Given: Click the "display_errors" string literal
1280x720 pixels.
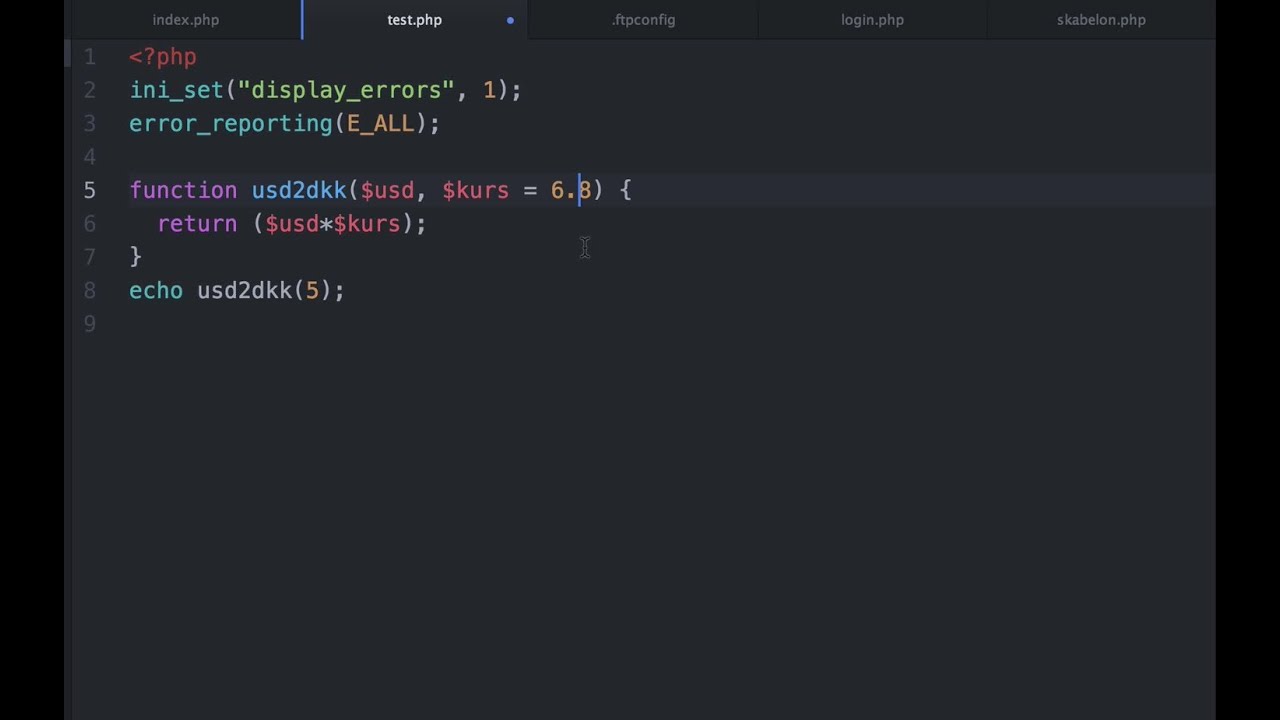Looking at the screenshot, I should pos(345,90).
